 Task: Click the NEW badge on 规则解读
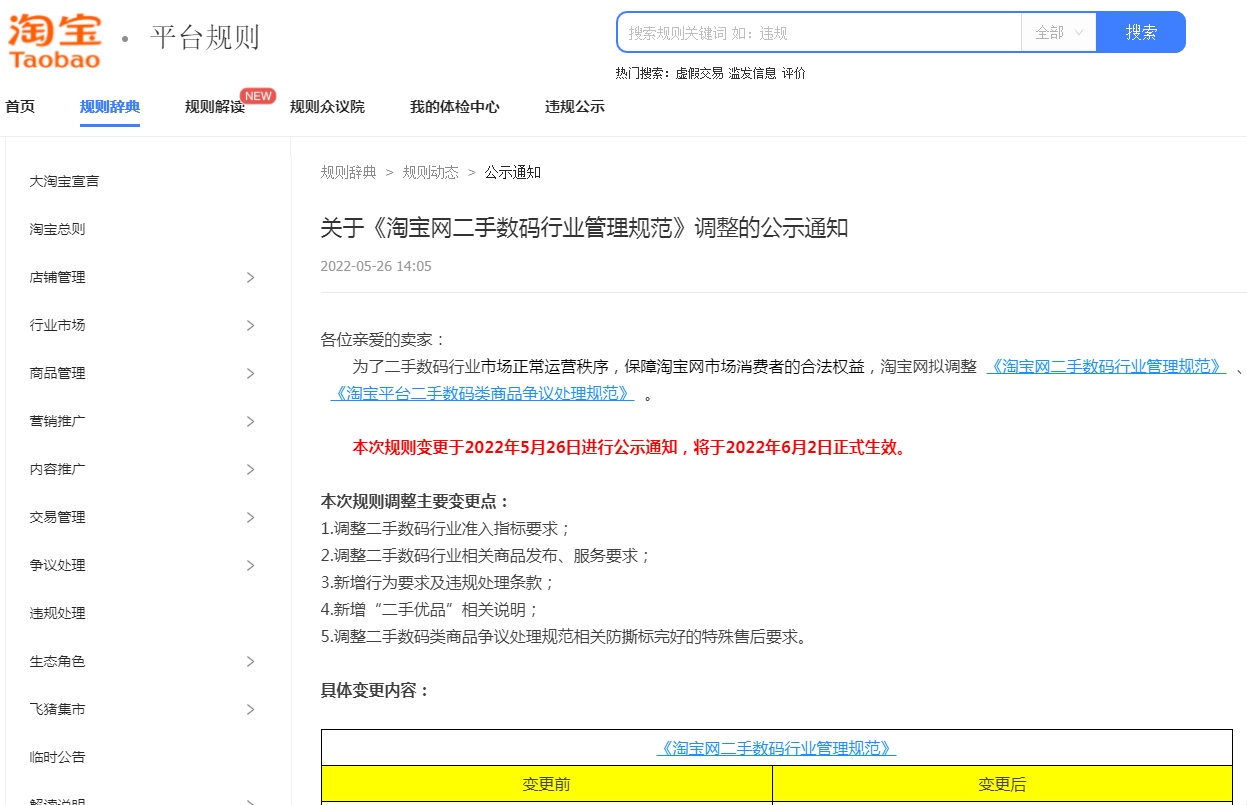(x=258, y=96)
